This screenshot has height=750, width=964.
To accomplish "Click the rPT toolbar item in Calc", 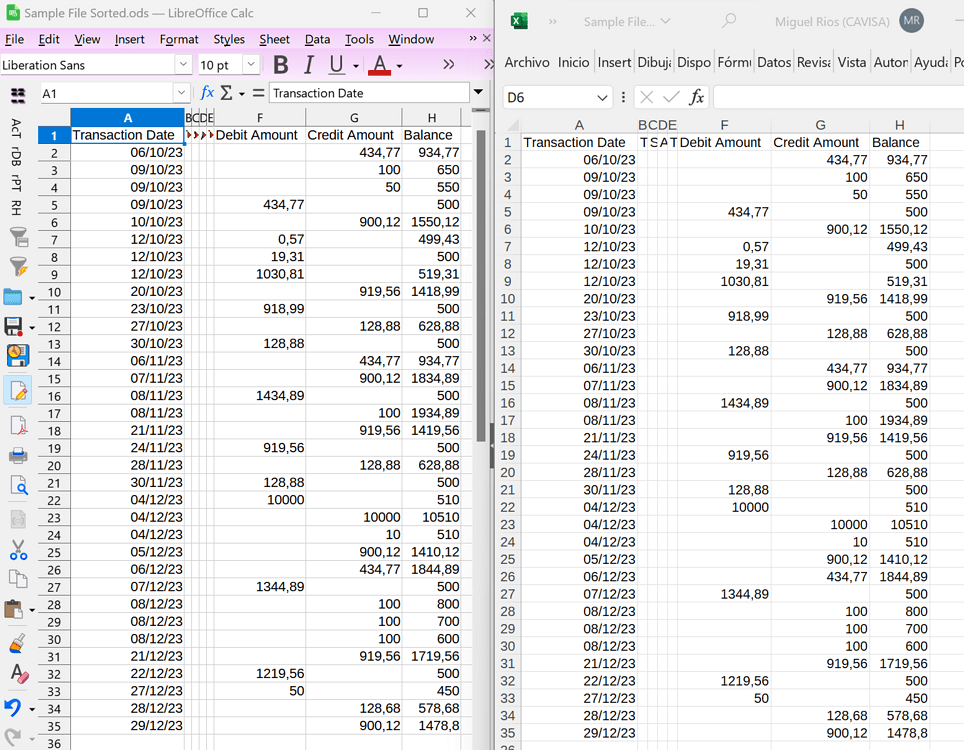I will tap(17, 183).
